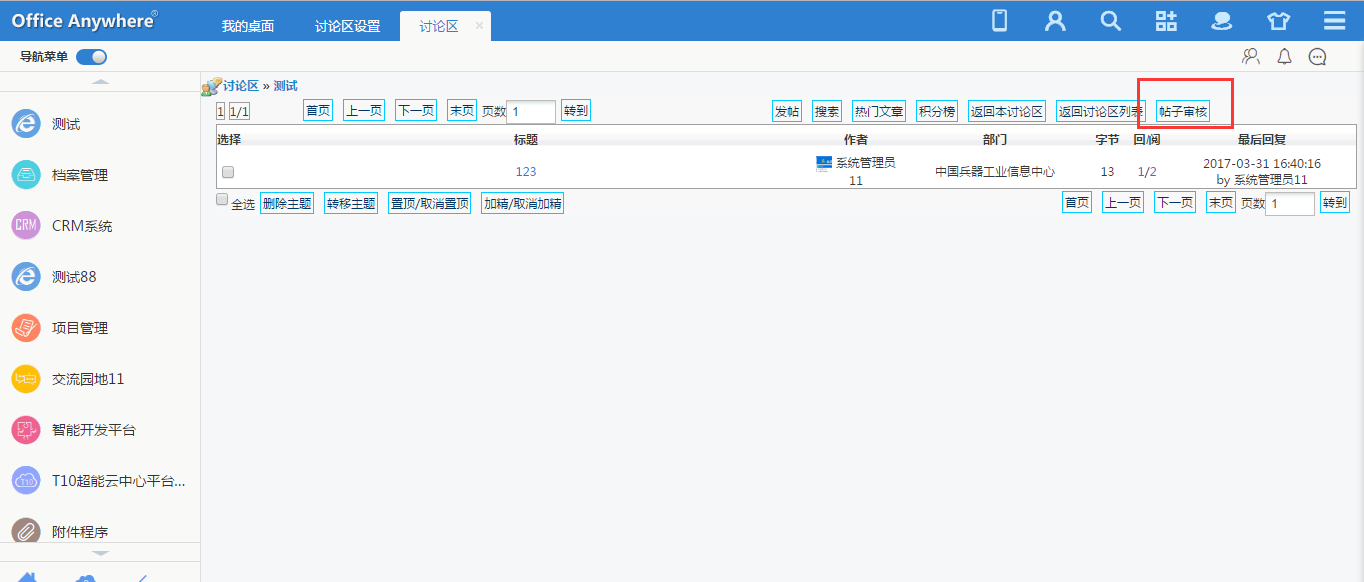Image resolution: width=1364 pixels, height=582 pixels.
Task: Open the user profile icon in header
Action: pos(1055,21)
